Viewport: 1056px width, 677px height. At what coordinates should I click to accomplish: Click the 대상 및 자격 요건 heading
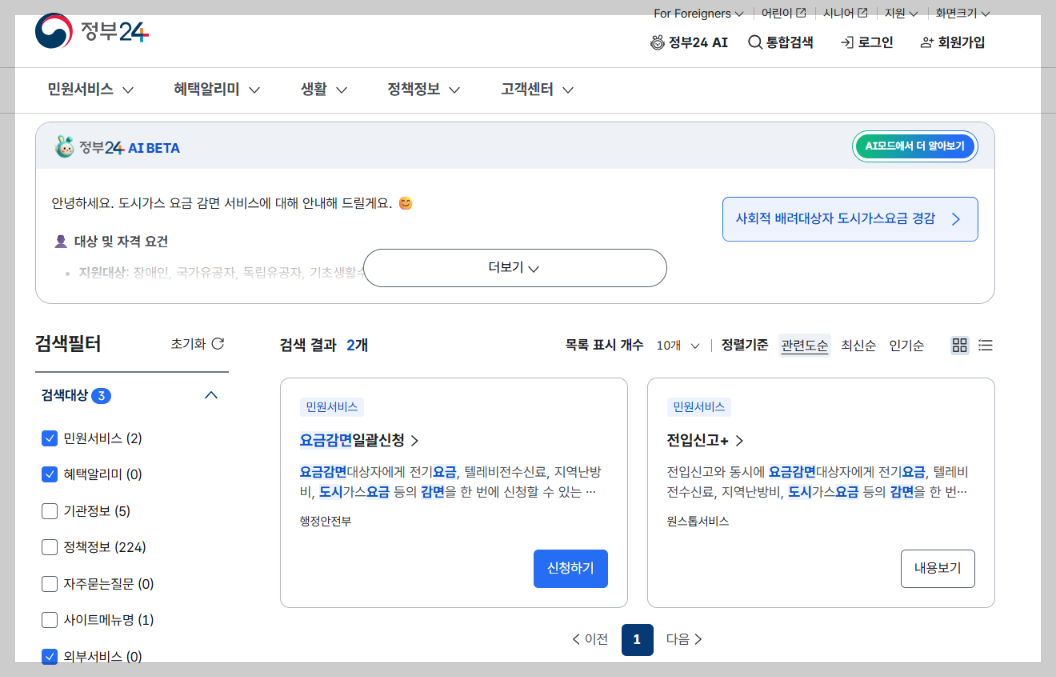pos(121,242)
